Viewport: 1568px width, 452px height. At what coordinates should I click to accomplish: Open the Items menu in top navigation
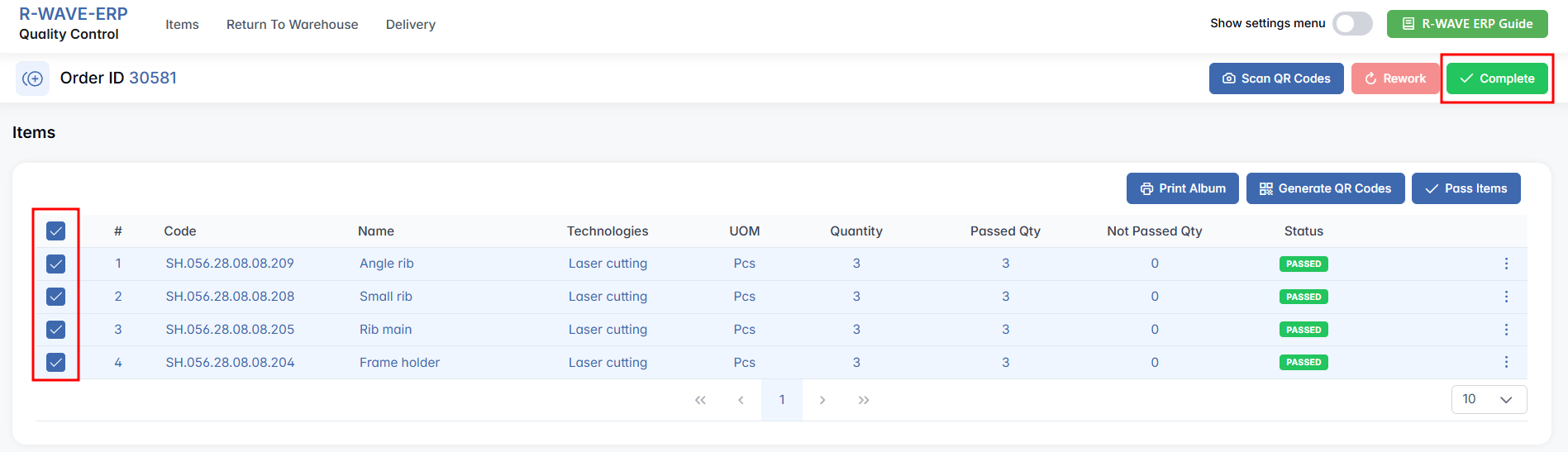pyautogui.click(x=182, y=25)
